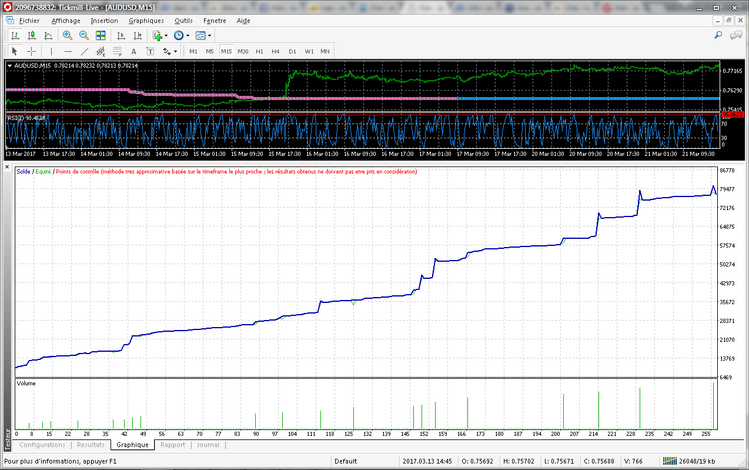The image size is (749, 470).
Task: Switch chart to candlestick display
Action: (32, 36)
